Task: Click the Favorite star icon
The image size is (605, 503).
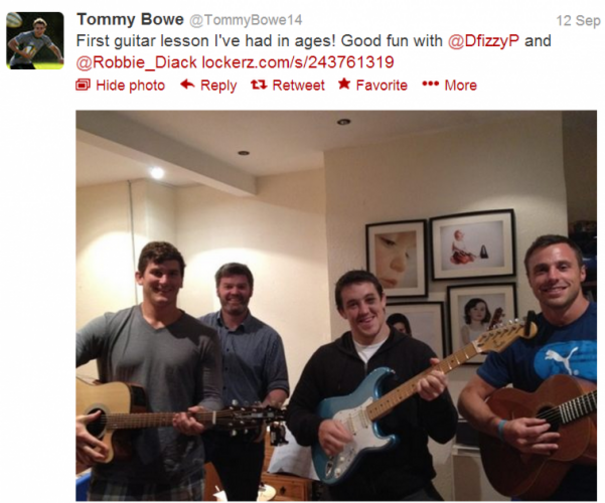Action: pos(344,84)
